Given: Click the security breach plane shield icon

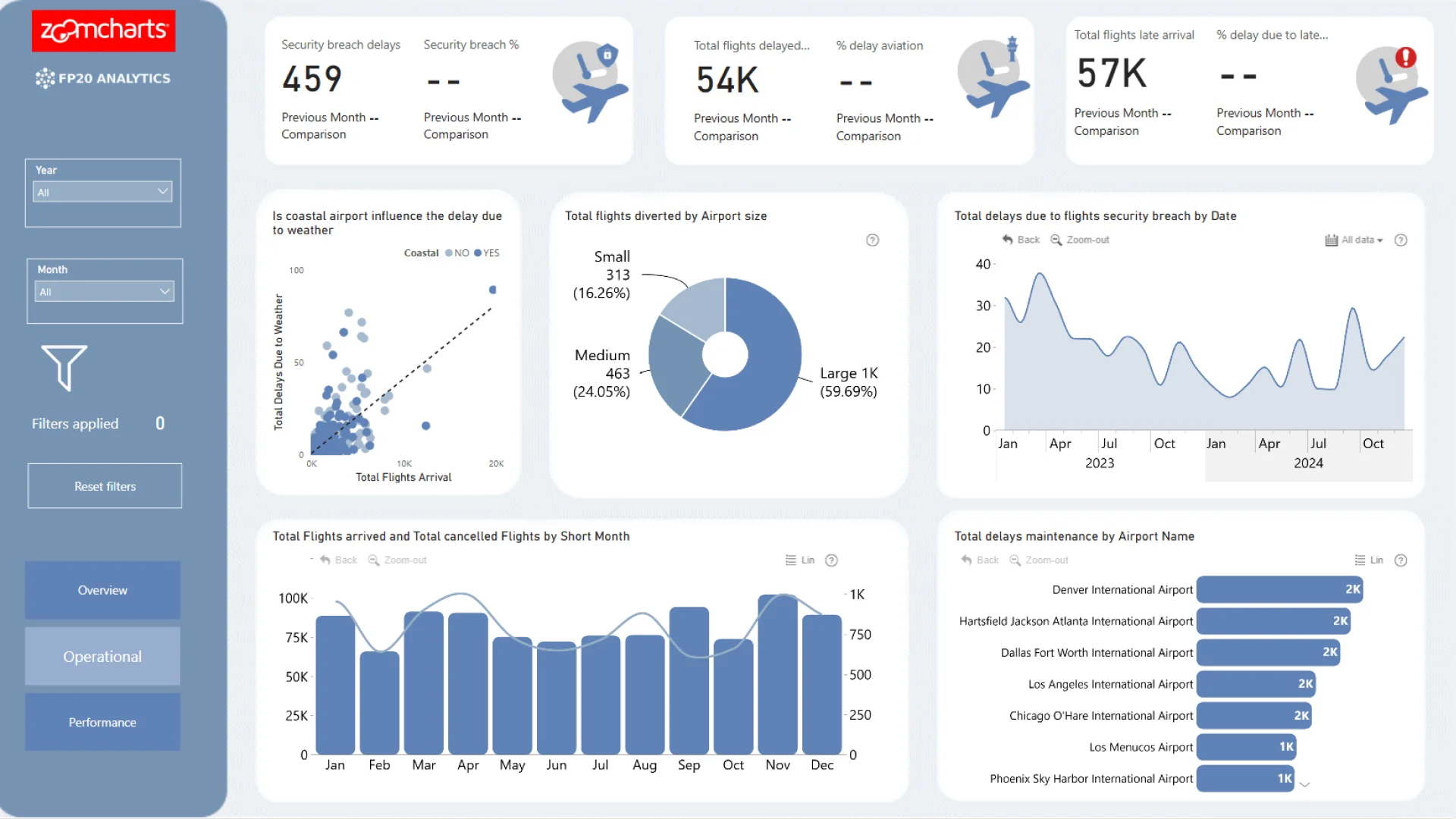Looking at the screenshot, I should 590,82.
